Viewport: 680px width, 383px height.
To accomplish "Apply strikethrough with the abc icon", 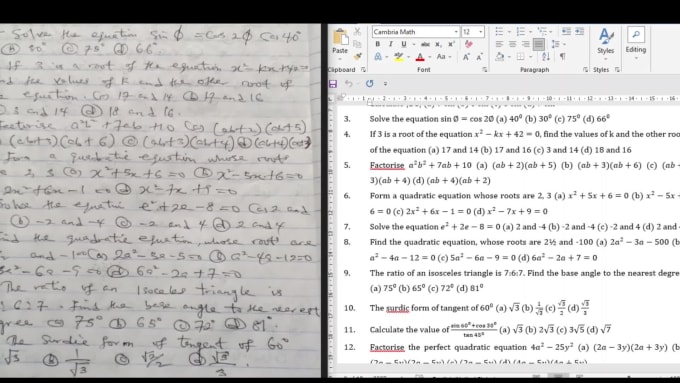I will click(425, 44).
